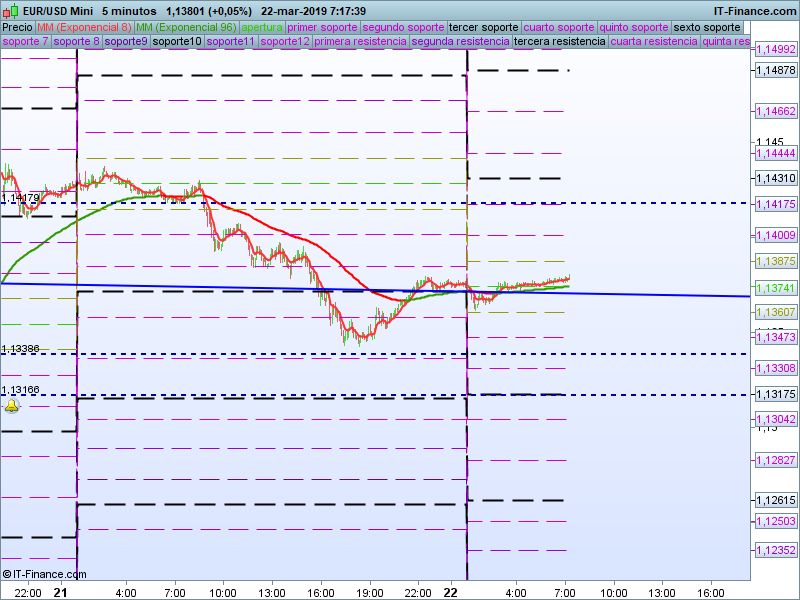The width and height of the screenshot is (800, 600).
Task: Click the primer soporte label
Action: [322, 27]
